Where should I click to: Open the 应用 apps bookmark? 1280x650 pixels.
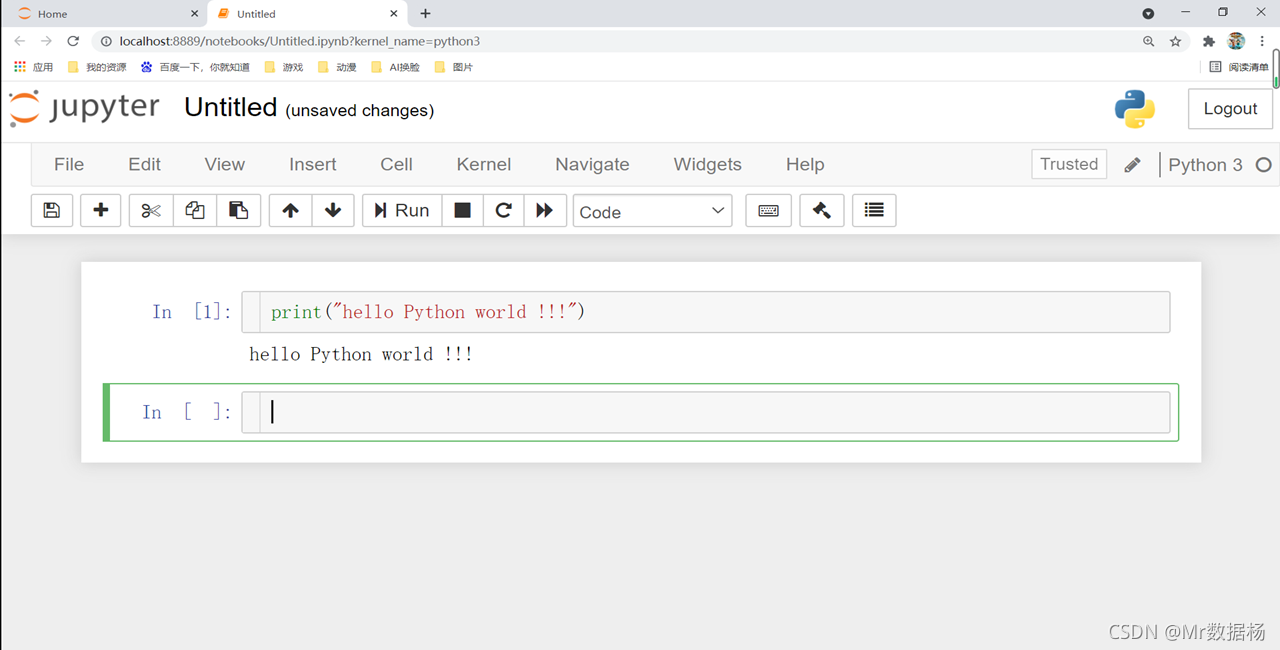point(34,67)
